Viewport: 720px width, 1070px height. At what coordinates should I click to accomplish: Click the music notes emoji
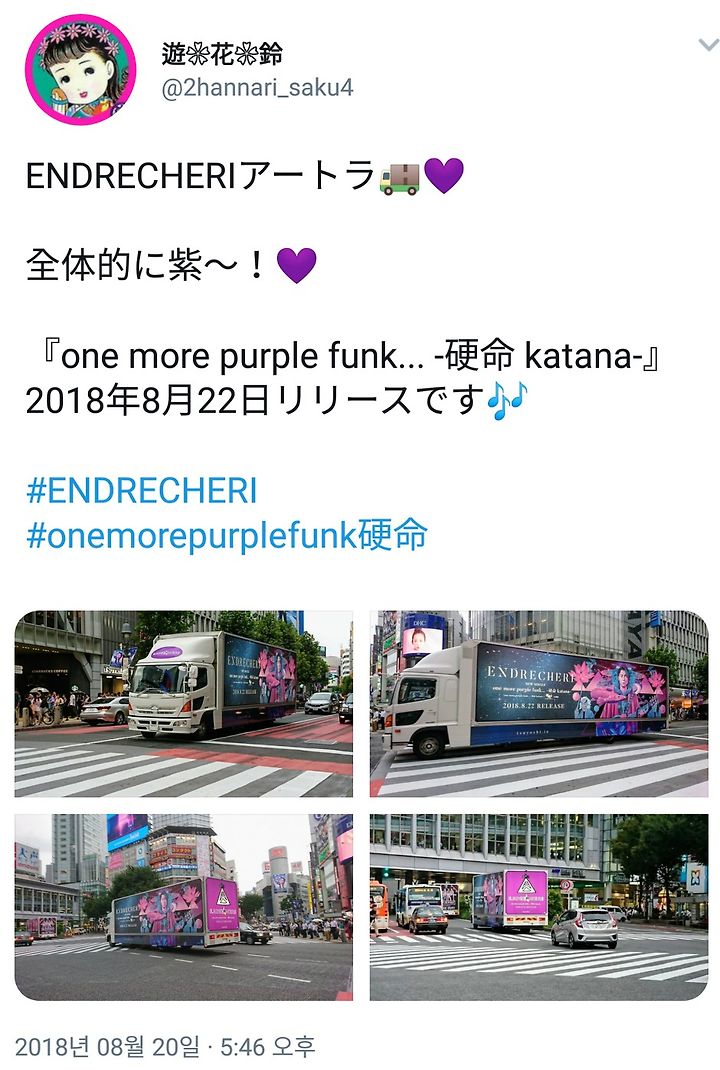507,401
